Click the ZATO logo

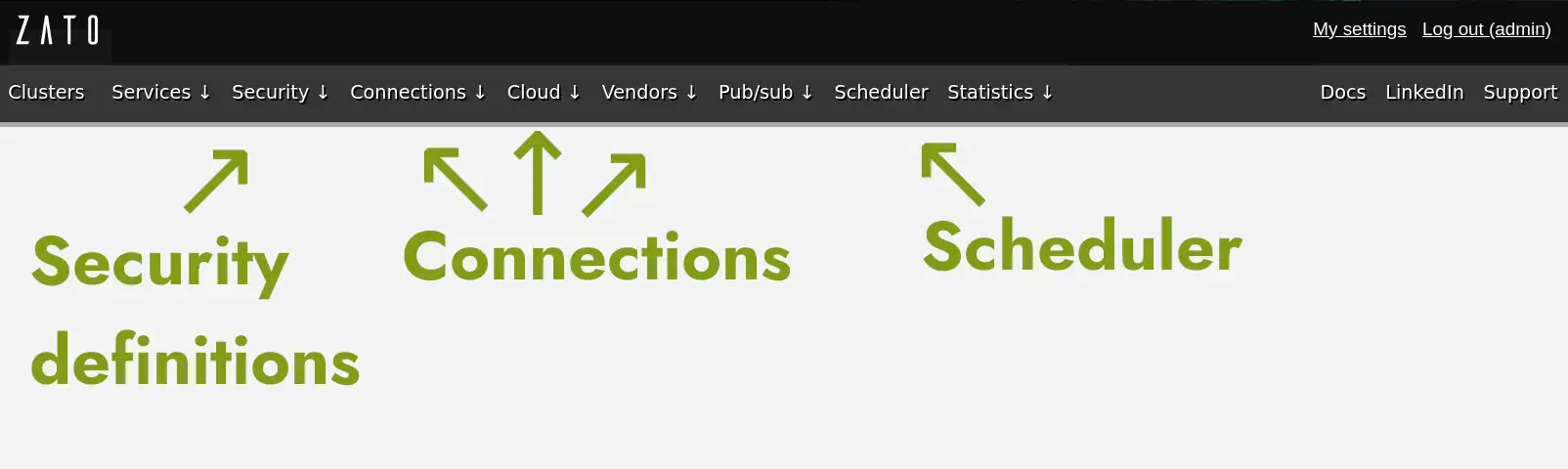click(58, 31)
